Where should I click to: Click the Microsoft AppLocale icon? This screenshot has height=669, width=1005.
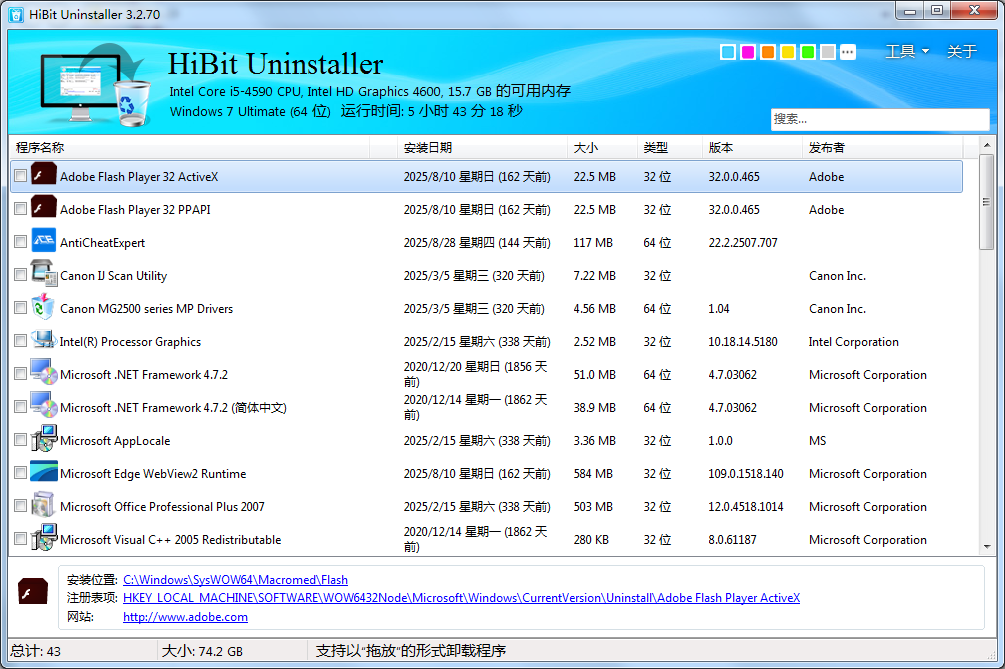tap(43, 440)
